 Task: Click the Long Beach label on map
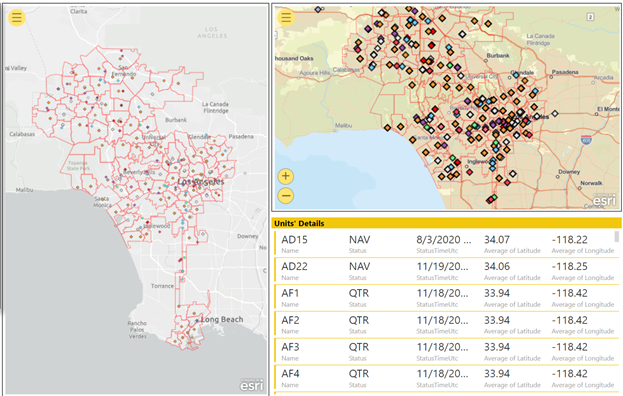tap(222, 319)
